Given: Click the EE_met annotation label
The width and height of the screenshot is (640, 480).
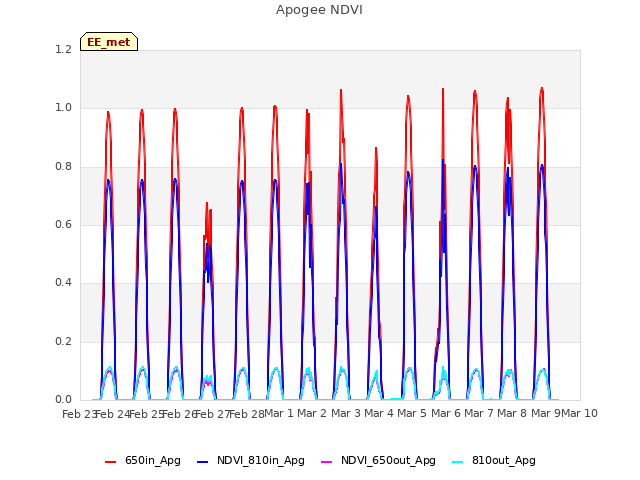Looking at the screenshot, I should (x=109, y=42).
